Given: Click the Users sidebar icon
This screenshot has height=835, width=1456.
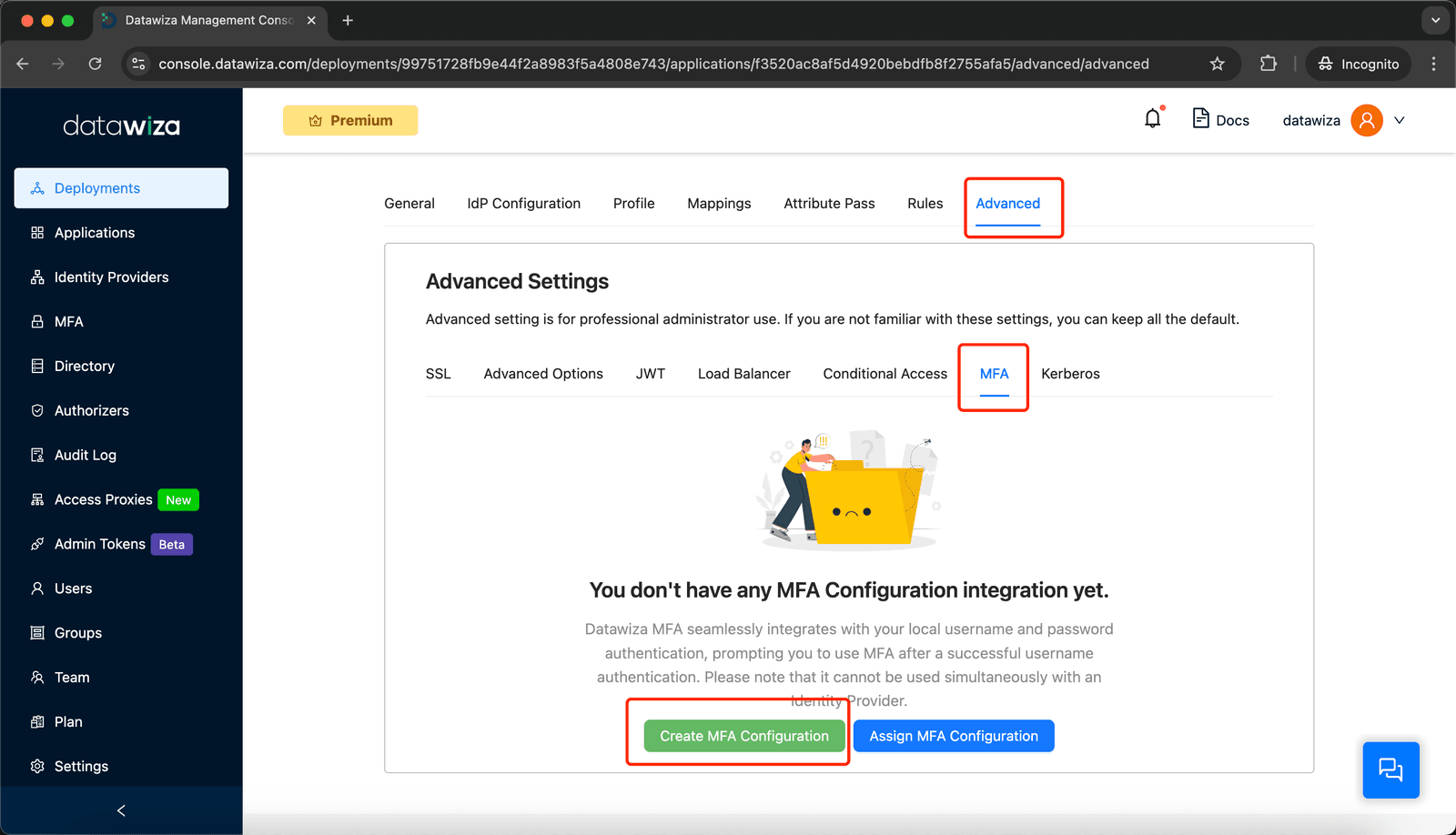Looking at the screenshot, I should pyautogui.click(x=37, y=589).
